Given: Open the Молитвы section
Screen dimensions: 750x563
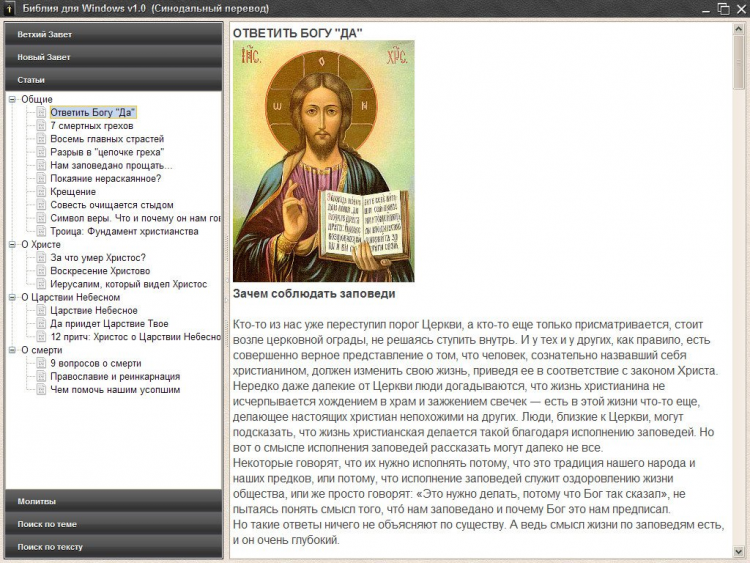Looking at the screenshot, I should click(114, 501).
